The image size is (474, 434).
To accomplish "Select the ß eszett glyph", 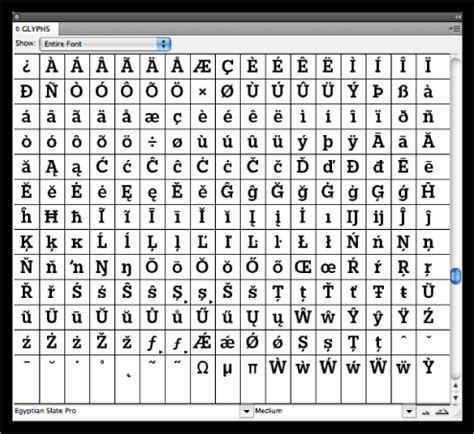I will [403, 92].
